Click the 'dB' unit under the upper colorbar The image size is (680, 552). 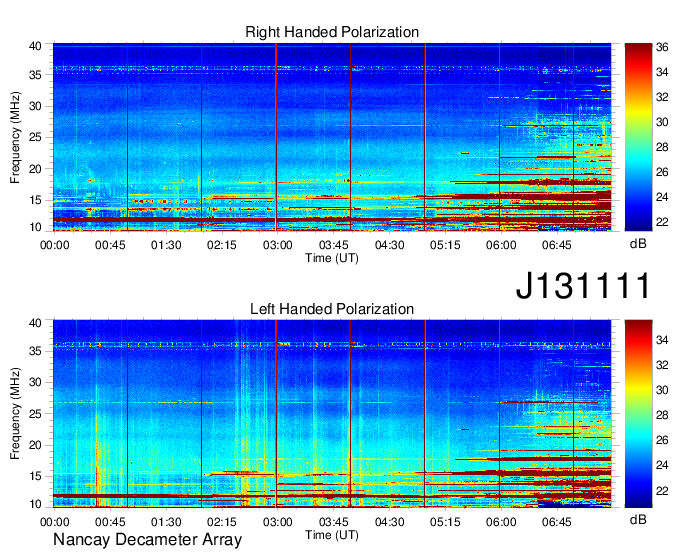coord(638,244)
